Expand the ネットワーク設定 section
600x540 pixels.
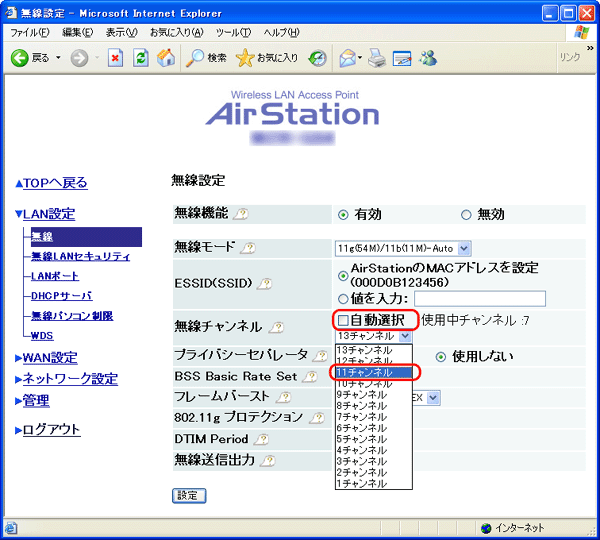18,379
